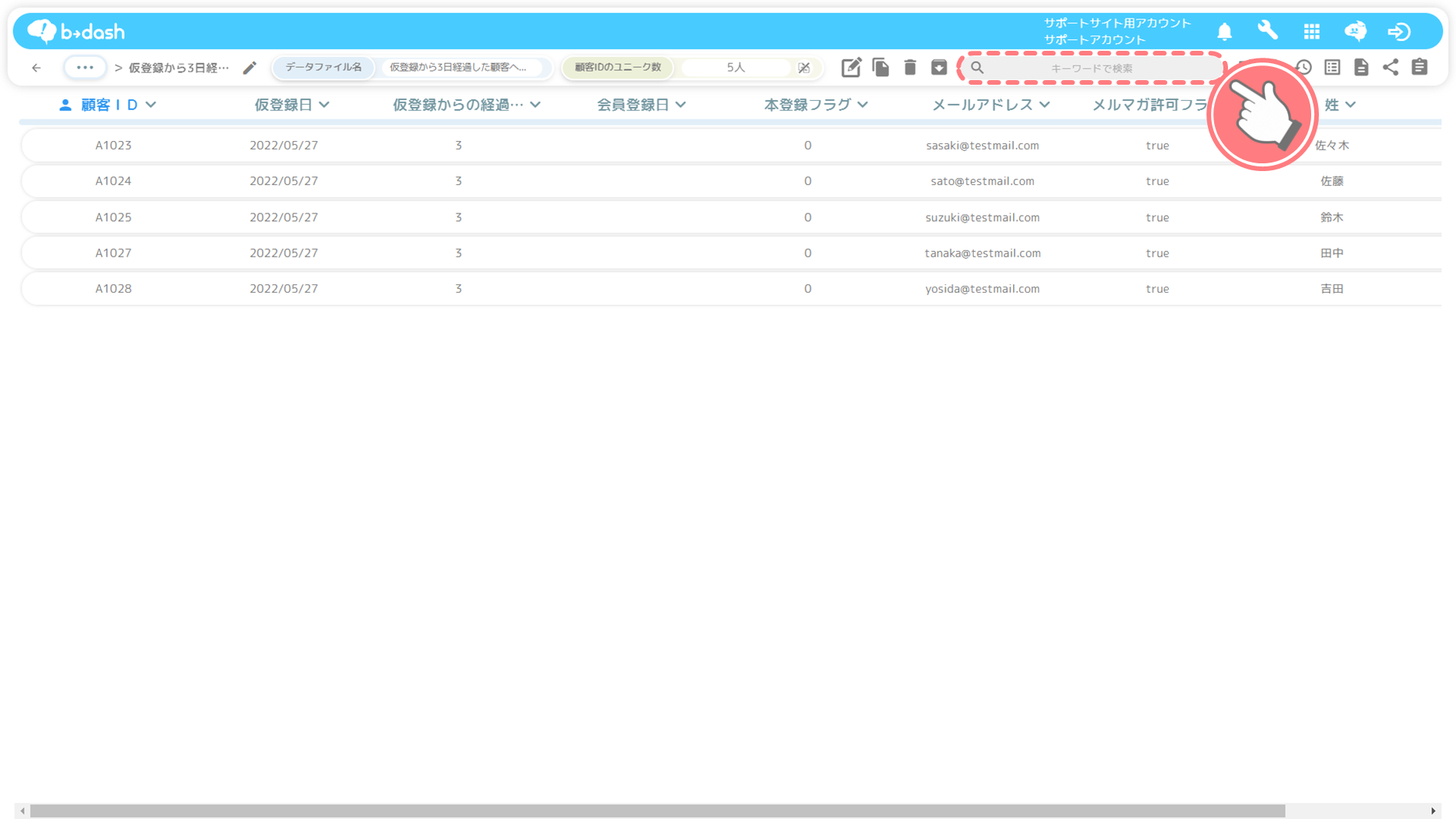Click the 田中 surname cell
This screenshot has height=819, width=1456.
click(1332, 253)
